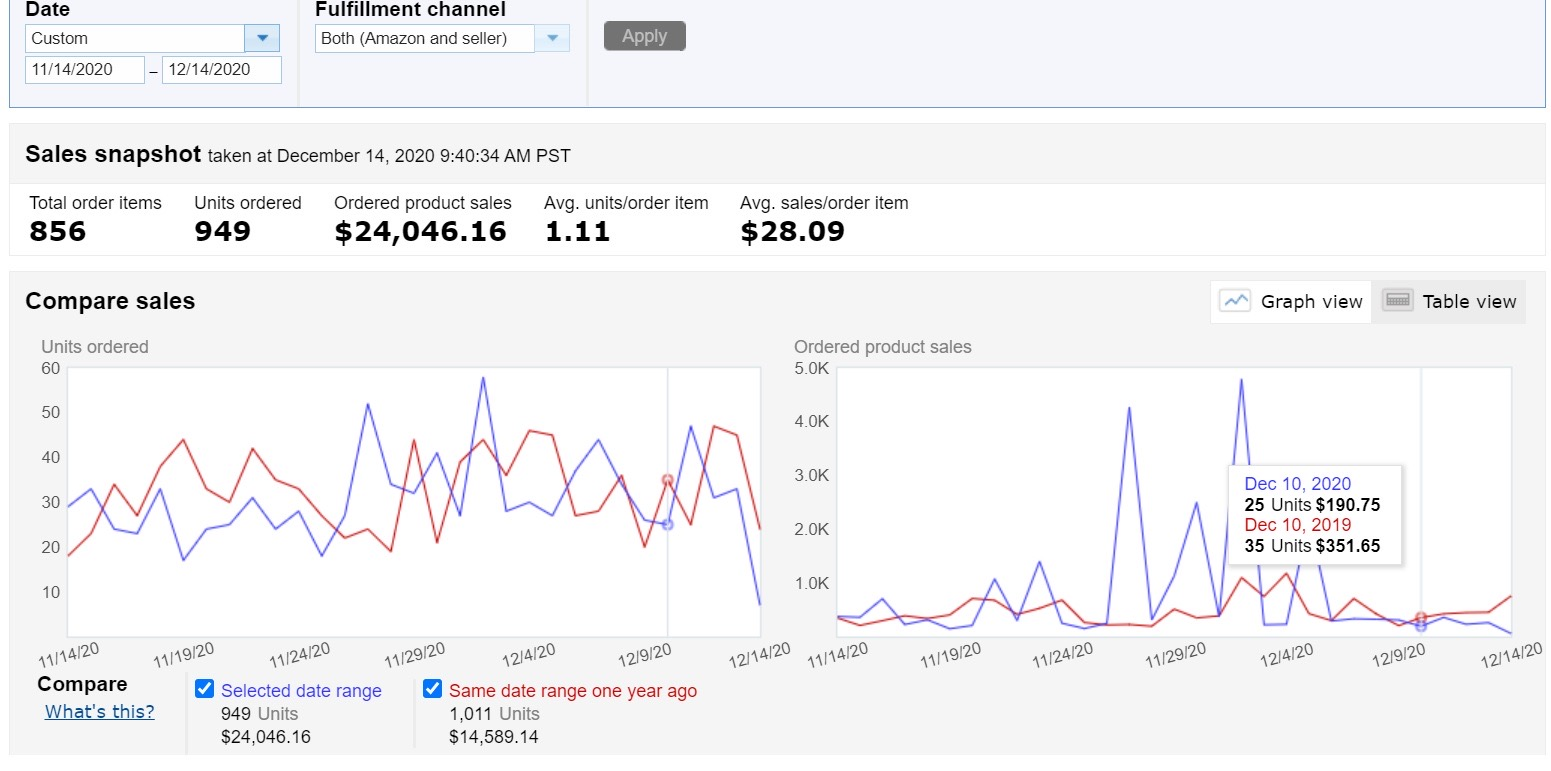Screen dimensions: 1551x771
Task: Click the Graph view line chart icon
Action: pos(1235,301)
